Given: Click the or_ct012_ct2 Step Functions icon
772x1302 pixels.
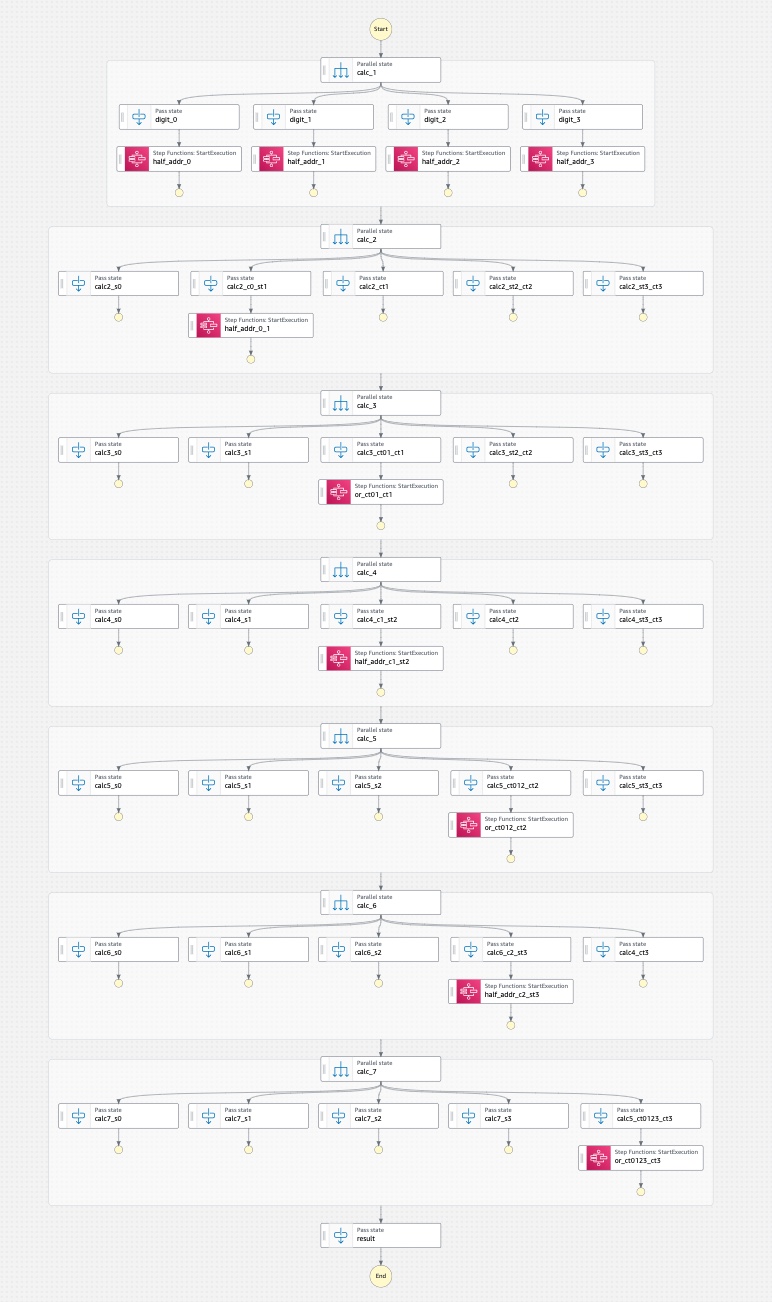Looking at the screenshot, I should click(x=470, y=825).
